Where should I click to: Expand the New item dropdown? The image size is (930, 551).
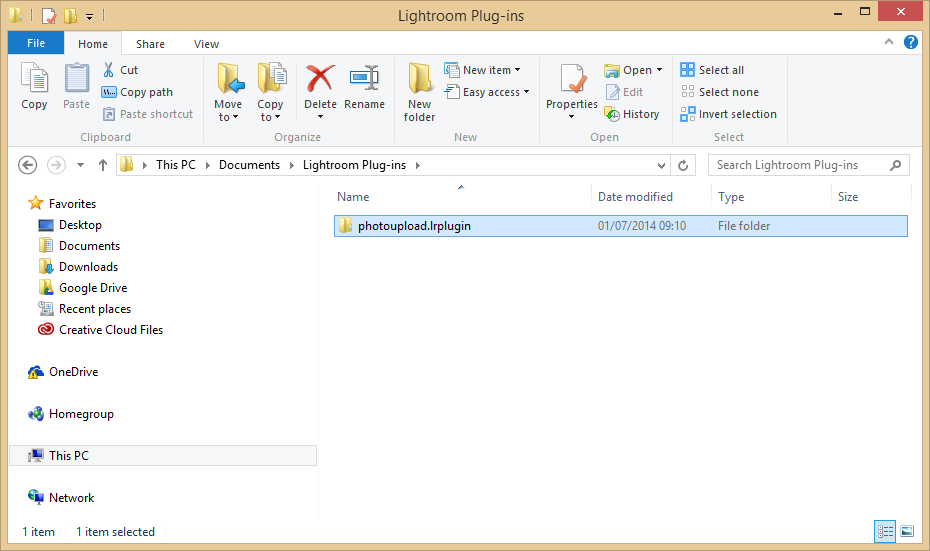(x=491, y=70)
